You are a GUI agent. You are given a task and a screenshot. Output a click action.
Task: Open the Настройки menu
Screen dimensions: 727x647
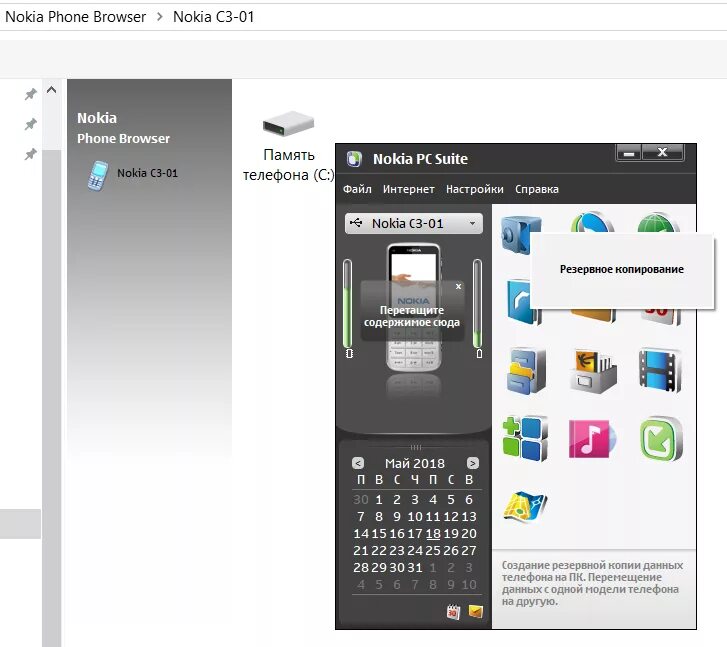(x=475, y=189)
